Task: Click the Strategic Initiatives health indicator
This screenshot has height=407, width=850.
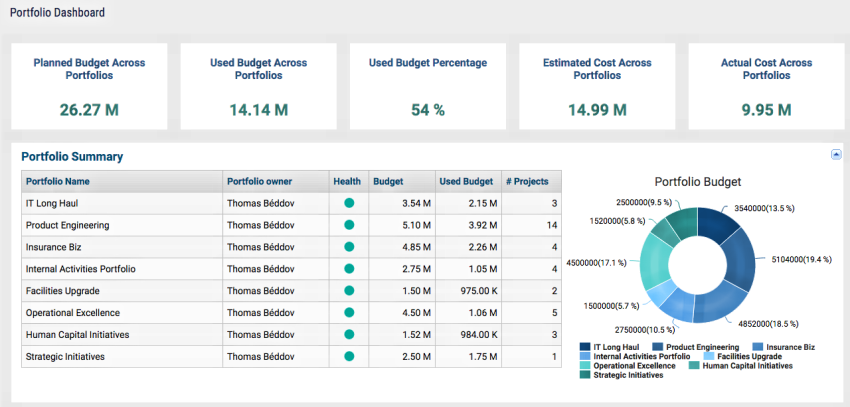Action: [x=349, y=357]
